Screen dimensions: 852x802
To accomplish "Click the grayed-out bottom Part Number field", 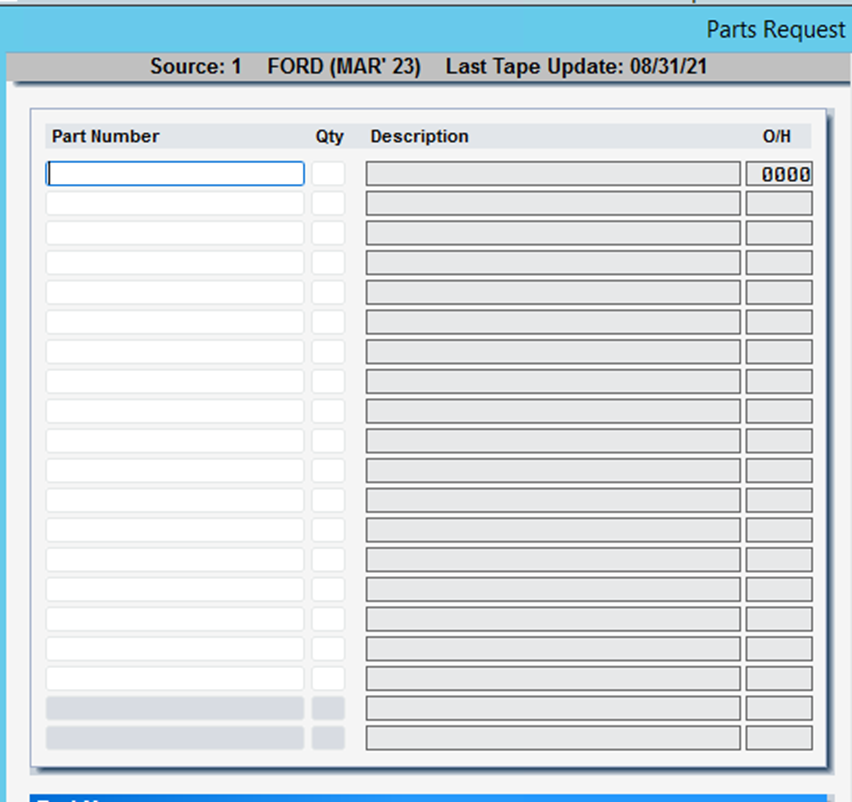I will pos(175,737).
